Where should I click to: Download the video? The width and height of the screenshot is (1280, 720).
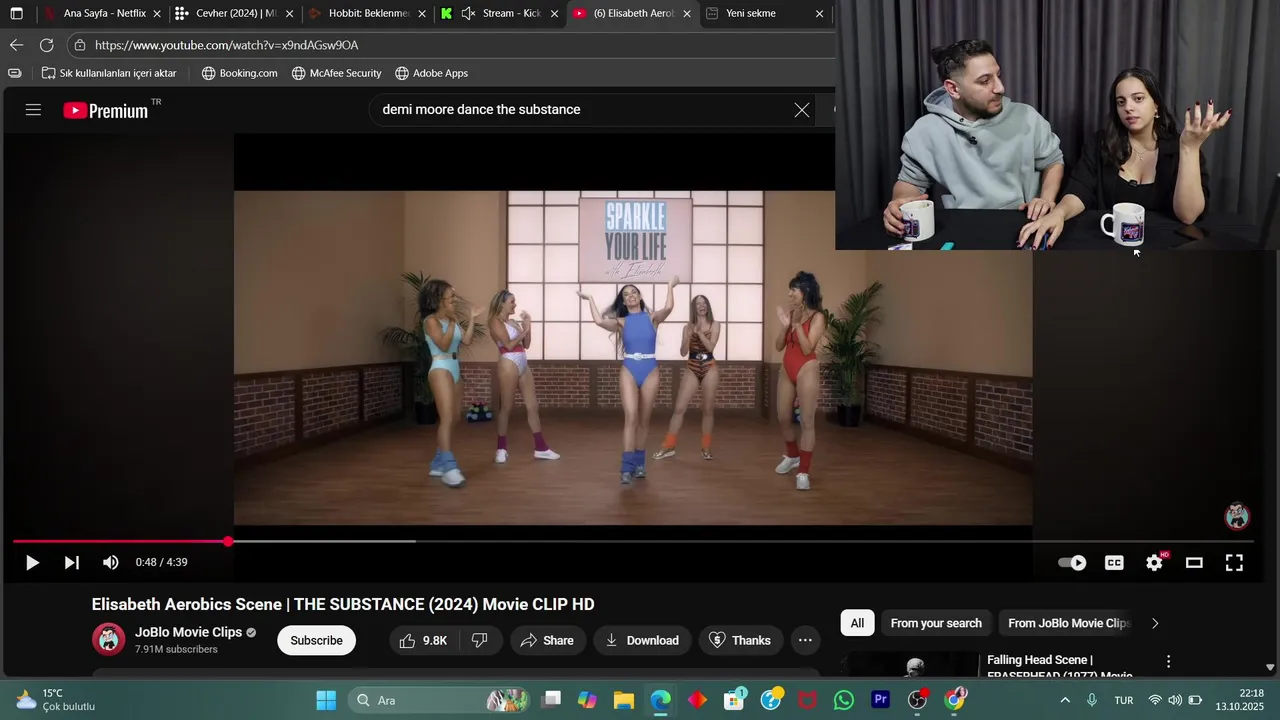(641, 640)
